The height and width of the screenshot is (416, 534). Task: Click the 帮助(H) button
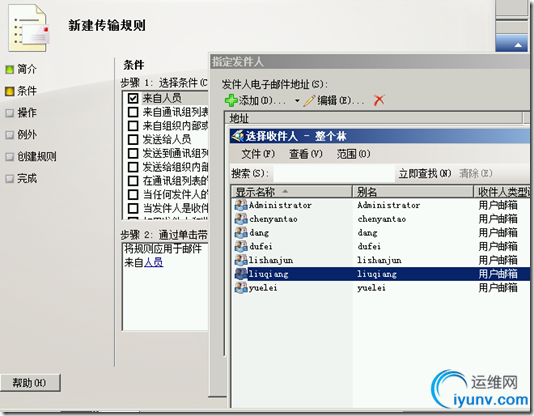[x=30, y=383]
